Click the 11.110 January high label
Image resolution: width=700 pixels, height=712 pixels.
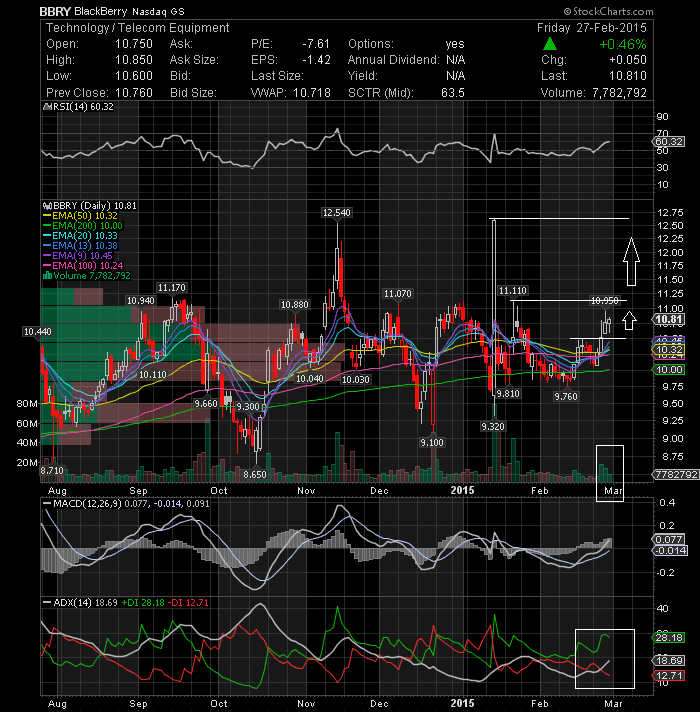click(x=513, y=291)
